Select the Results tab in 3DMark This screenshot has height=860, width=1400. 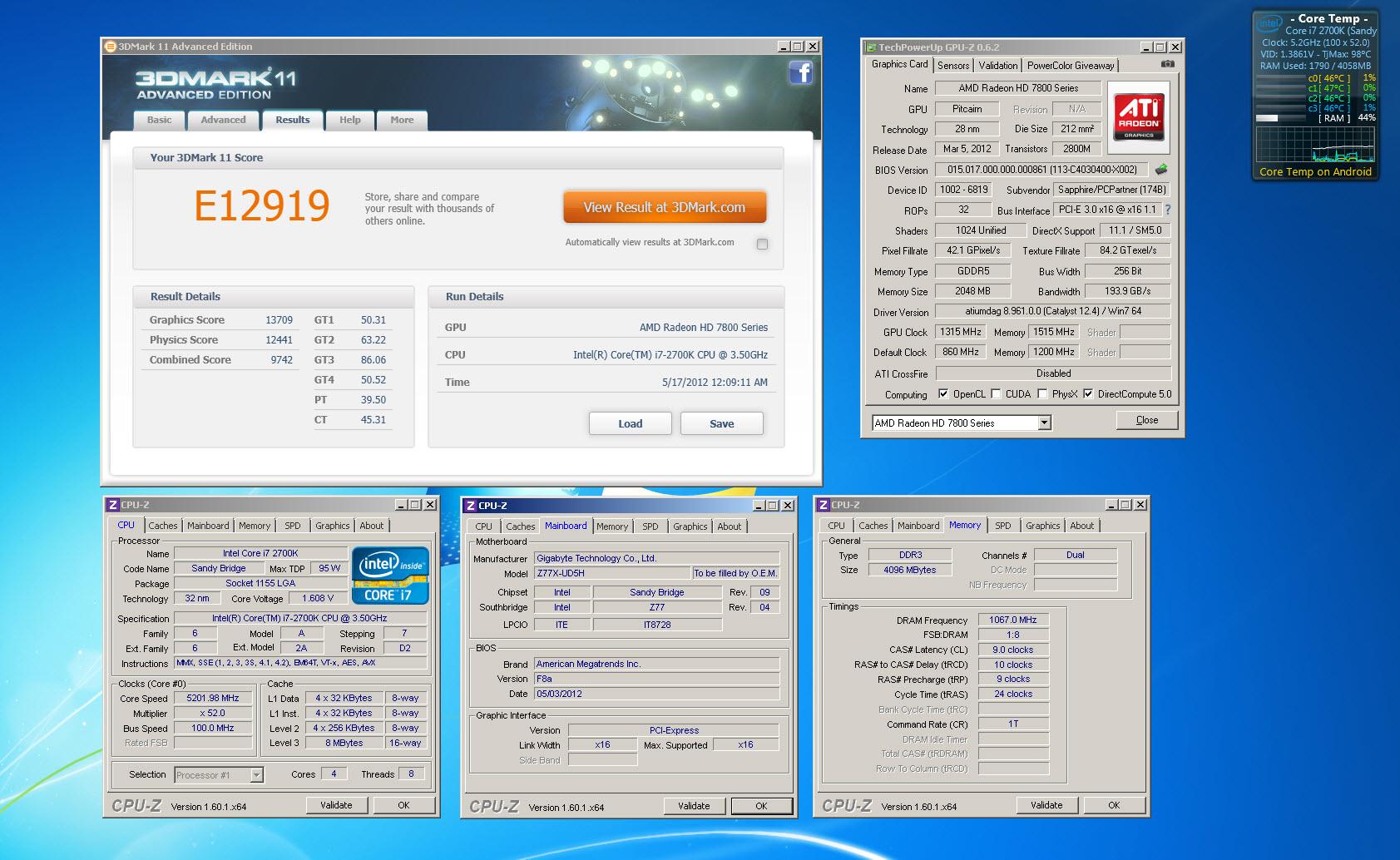(x=293, y=120)
